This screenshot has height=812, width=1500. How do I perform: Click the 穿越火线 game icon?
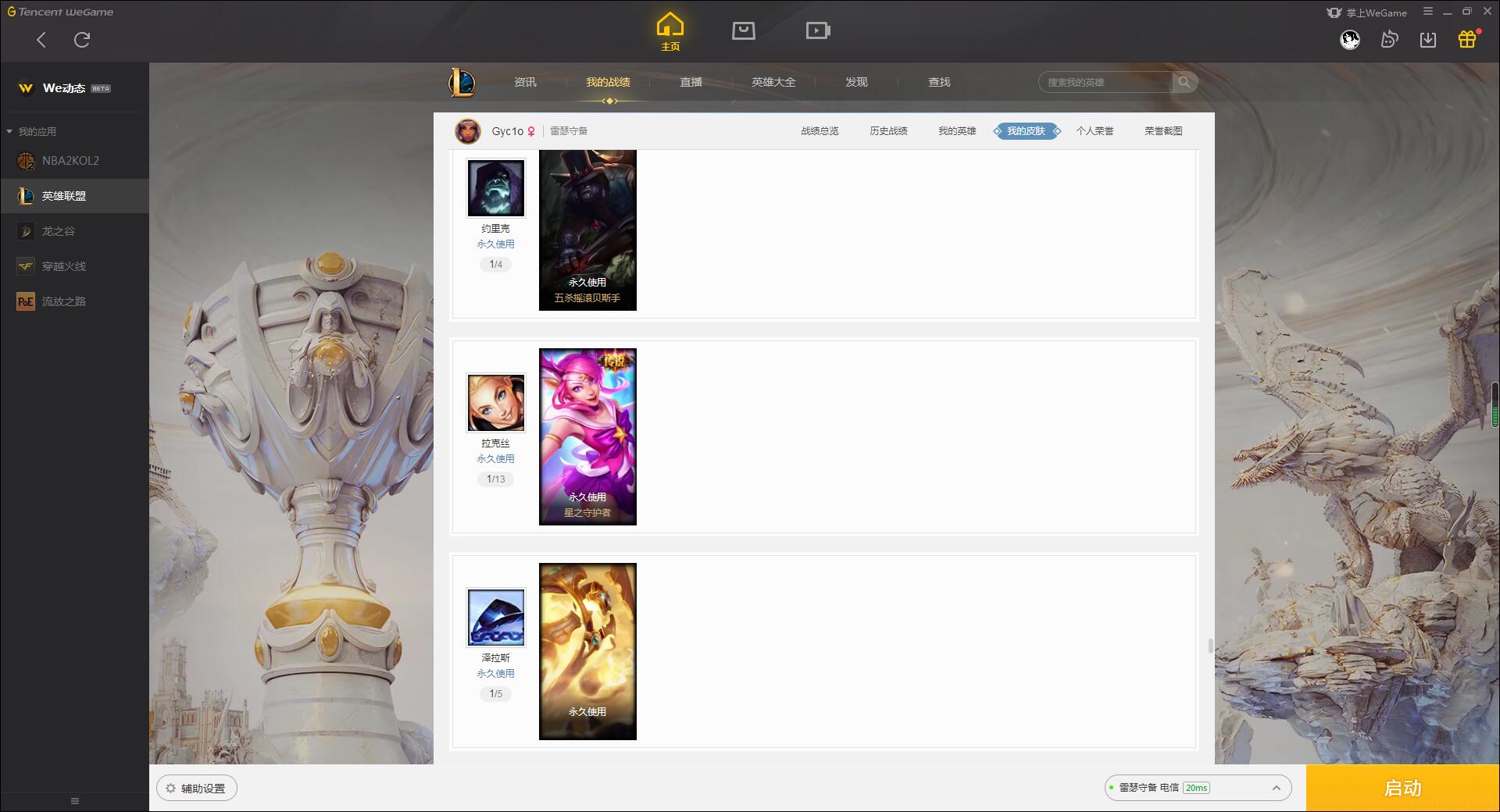tap(26, 266)
